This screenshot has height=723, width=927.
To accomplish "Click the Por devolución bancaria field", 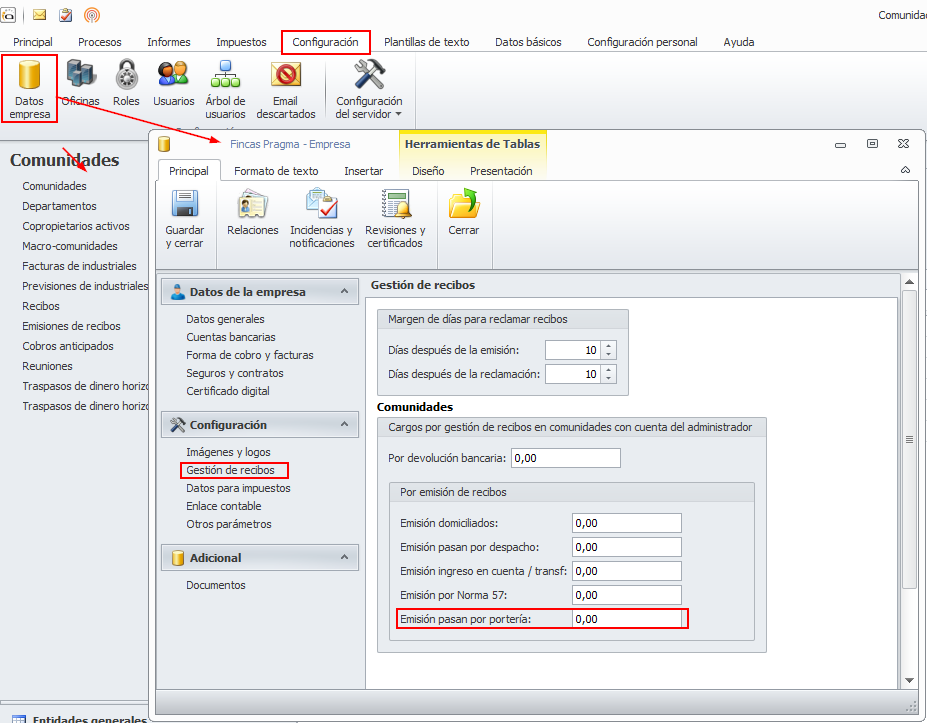I will [566, 458].
